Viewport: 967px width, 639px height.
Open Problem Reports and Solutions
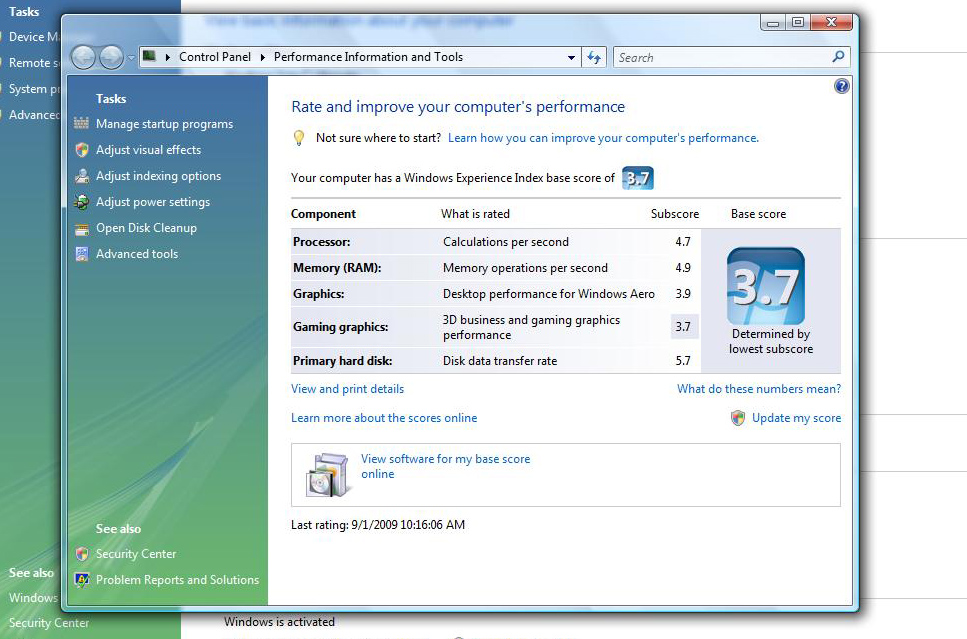point(178,580)
